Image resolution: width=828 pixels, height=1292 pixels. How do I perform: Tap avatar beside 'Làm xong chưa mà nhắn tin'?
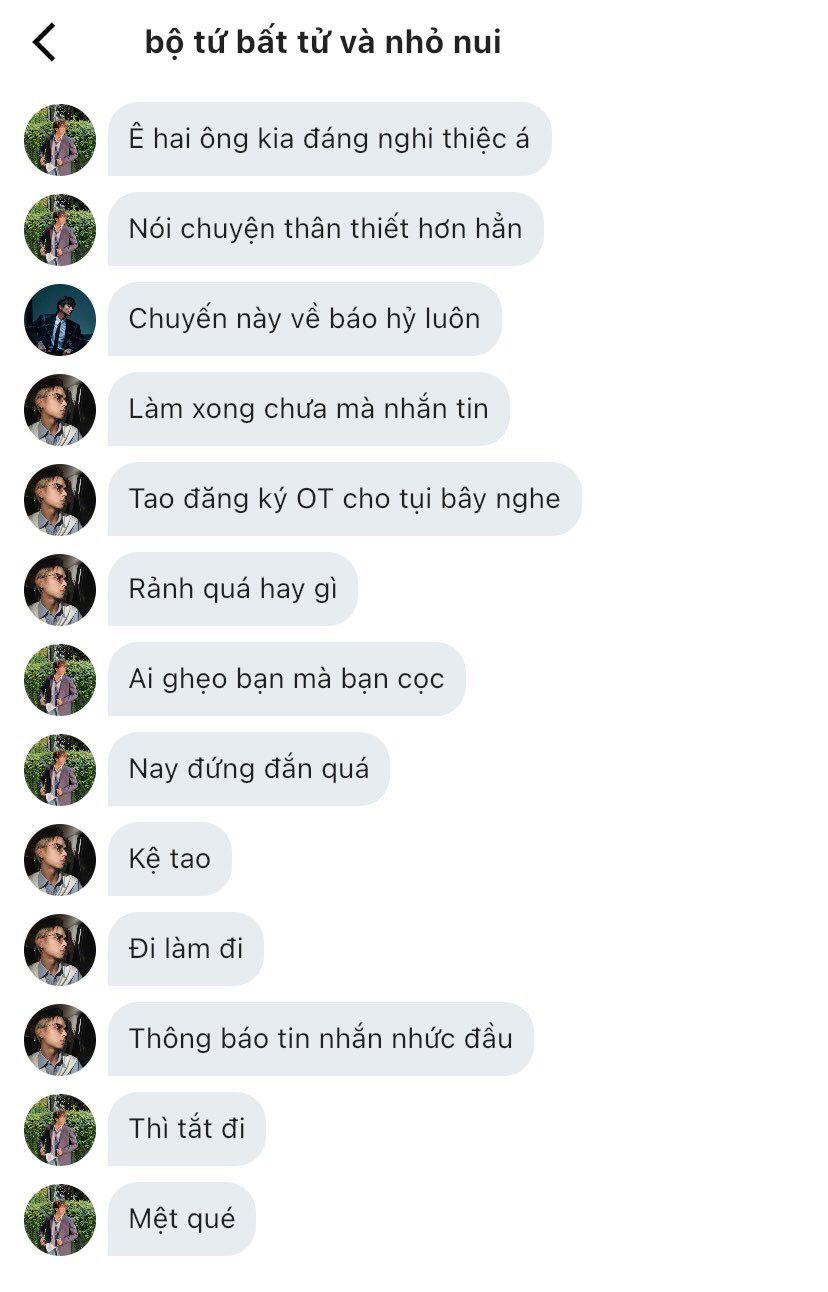[60, 409]
